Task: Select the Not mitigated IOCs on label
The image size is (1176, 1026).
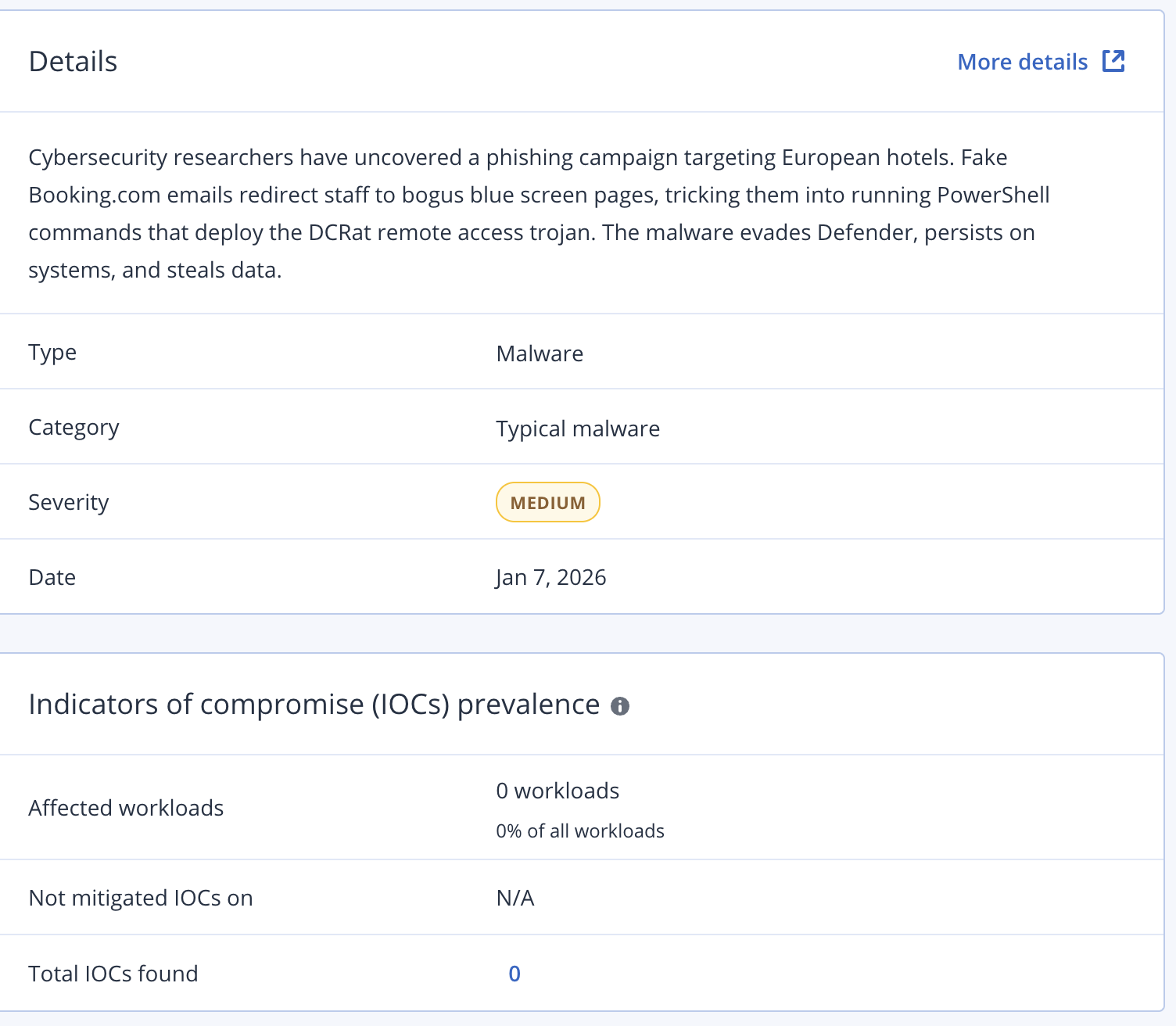Action: [x=141, y=898]
